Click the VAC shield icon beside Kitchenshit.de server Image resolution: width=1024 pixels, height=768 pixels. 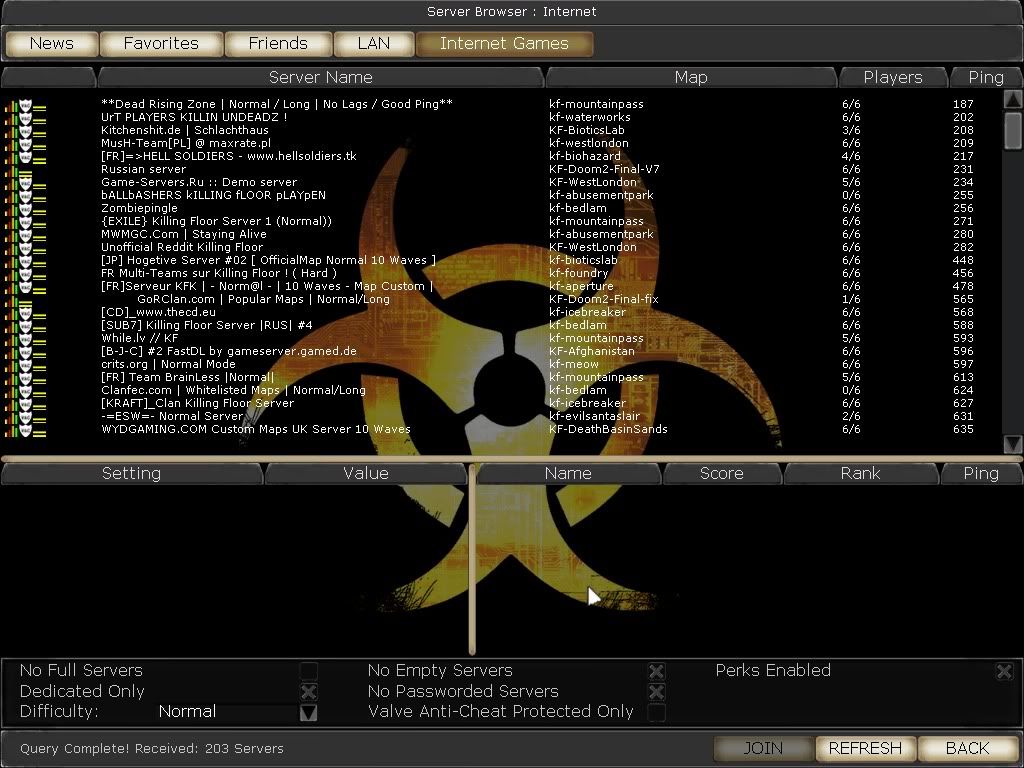pyautogui.click(x=26, y=130)
